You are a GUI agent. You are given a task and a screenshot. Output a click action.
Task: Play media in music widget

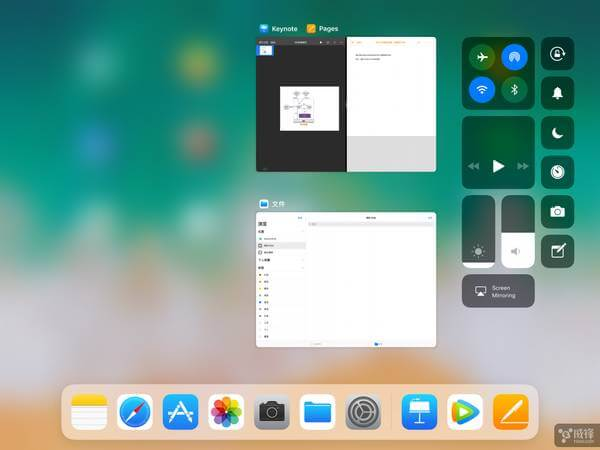[x=498, y=166]
